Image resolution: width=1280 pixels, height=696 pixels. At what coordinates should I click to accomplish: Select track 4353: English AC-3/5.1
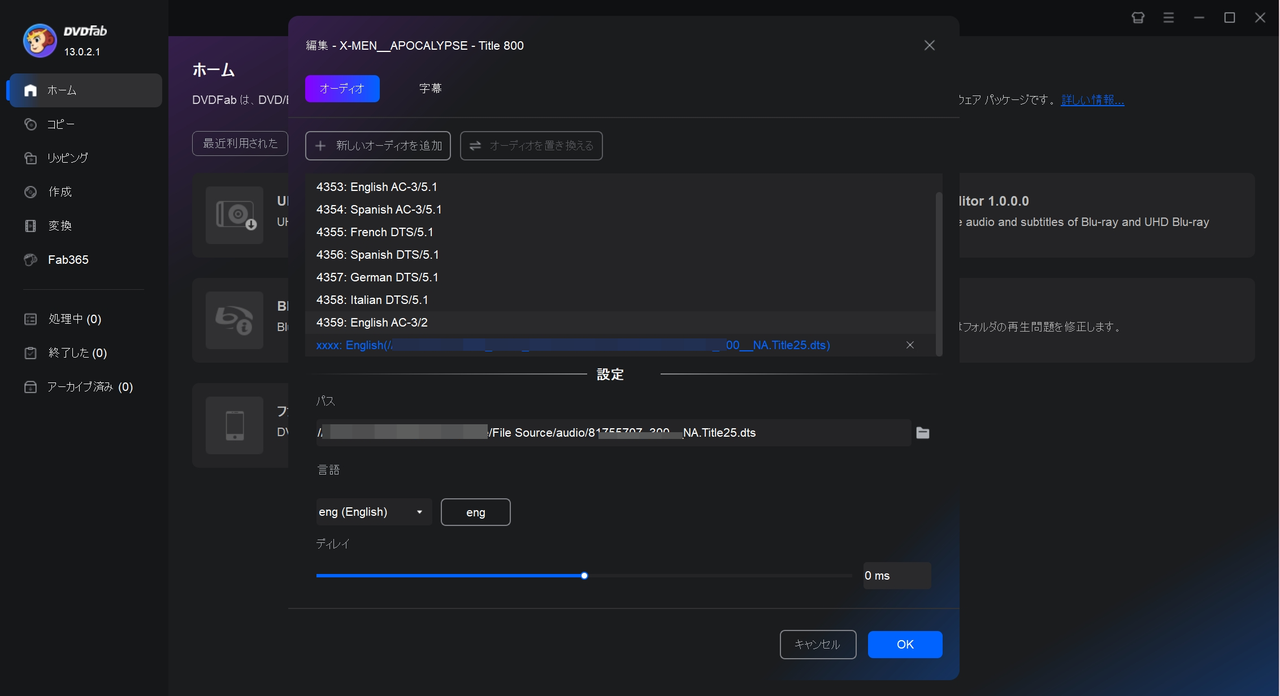click(620, 187)
